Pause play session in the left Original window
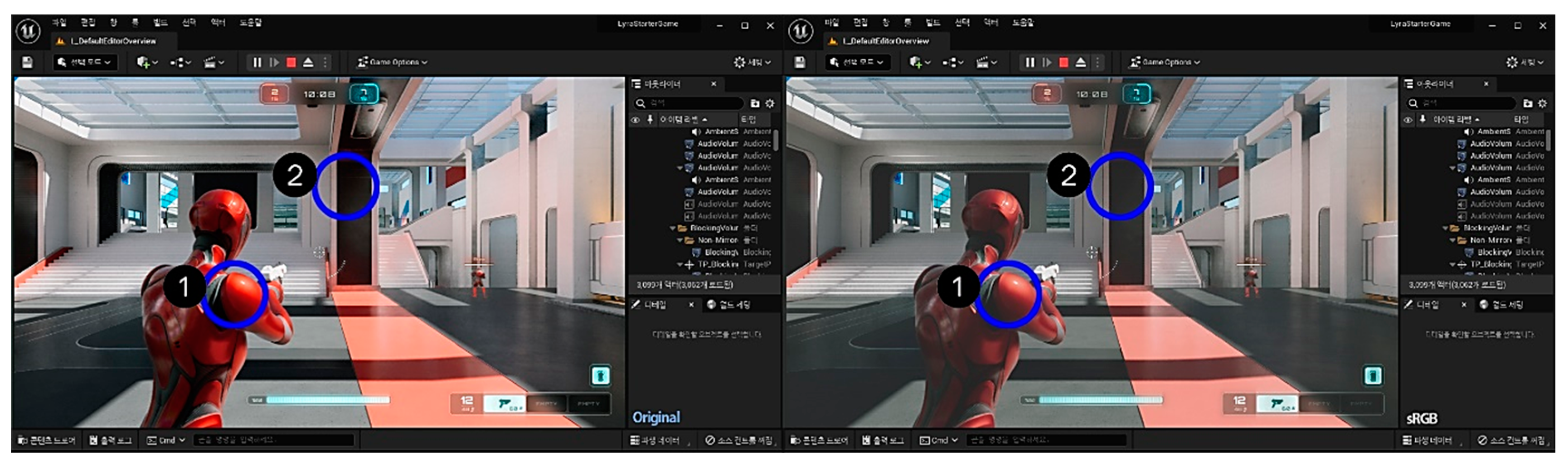The height and width of the screenshot is (467, 1568). click(257, 62)
